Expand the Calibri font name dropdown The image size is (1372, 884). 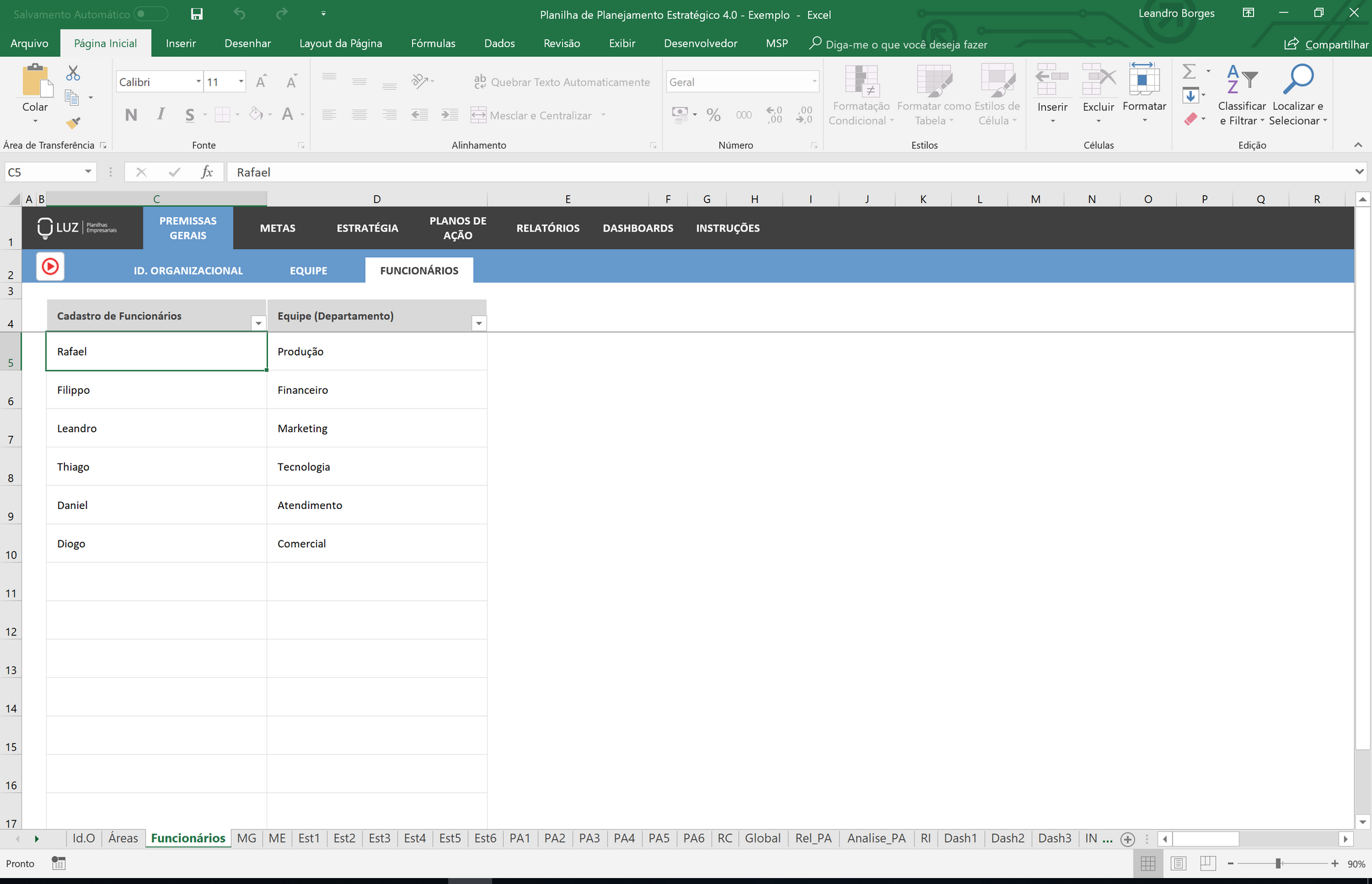tap(198, 82)
